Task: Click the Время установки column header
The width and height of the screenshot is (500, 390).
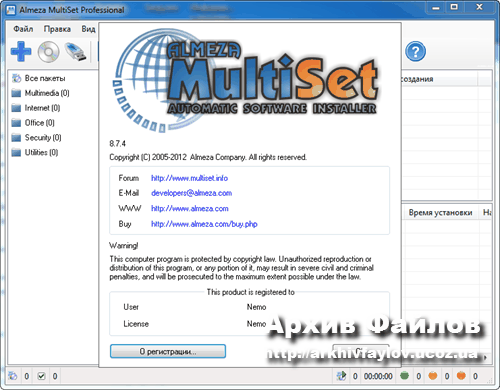Action: (x=440, y=212)
